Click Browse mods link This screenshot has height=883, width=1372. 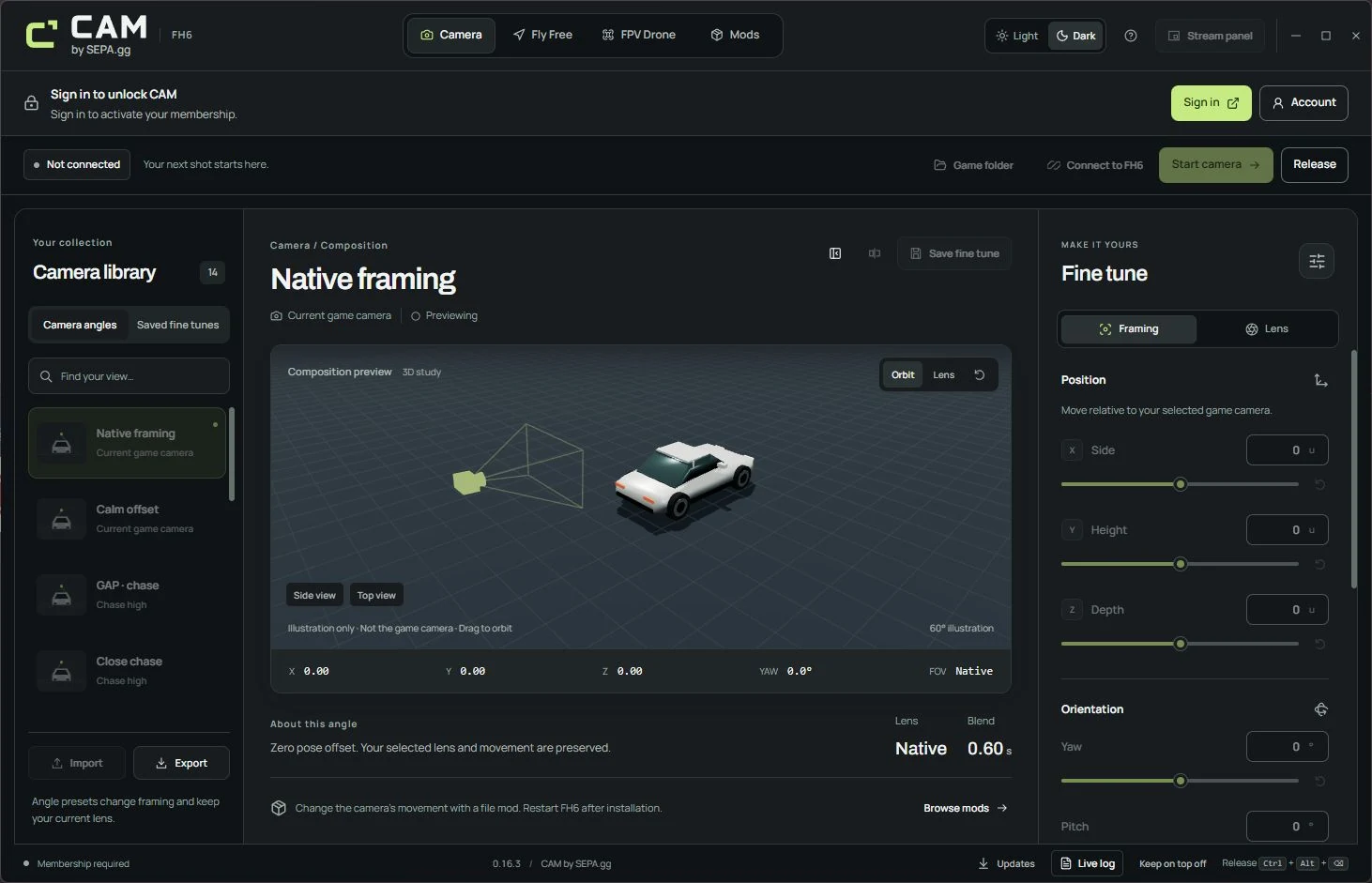pos(966,808)
